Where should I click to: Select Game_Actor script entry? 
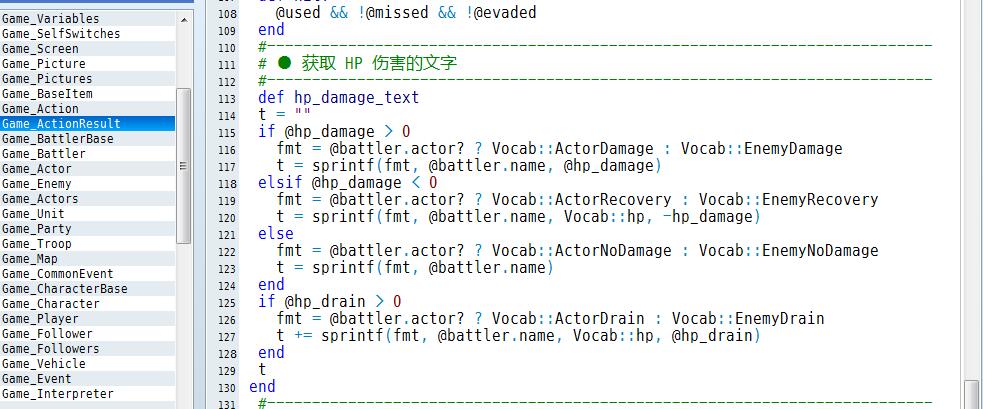coord(88,169)
